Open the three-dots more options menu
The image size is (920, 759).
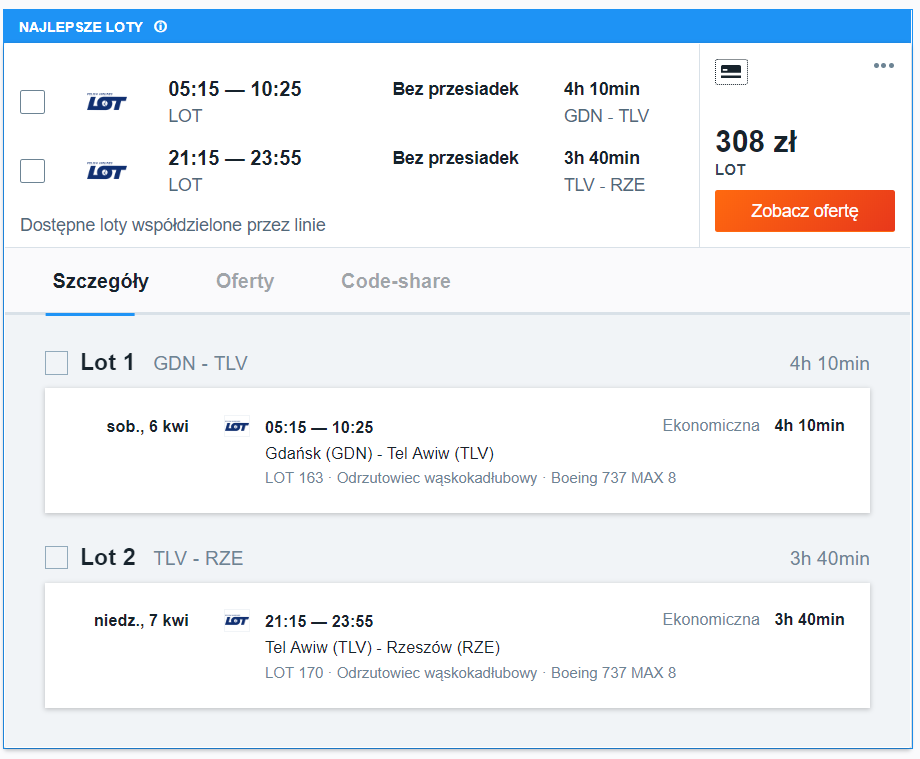tap(883, 66)
